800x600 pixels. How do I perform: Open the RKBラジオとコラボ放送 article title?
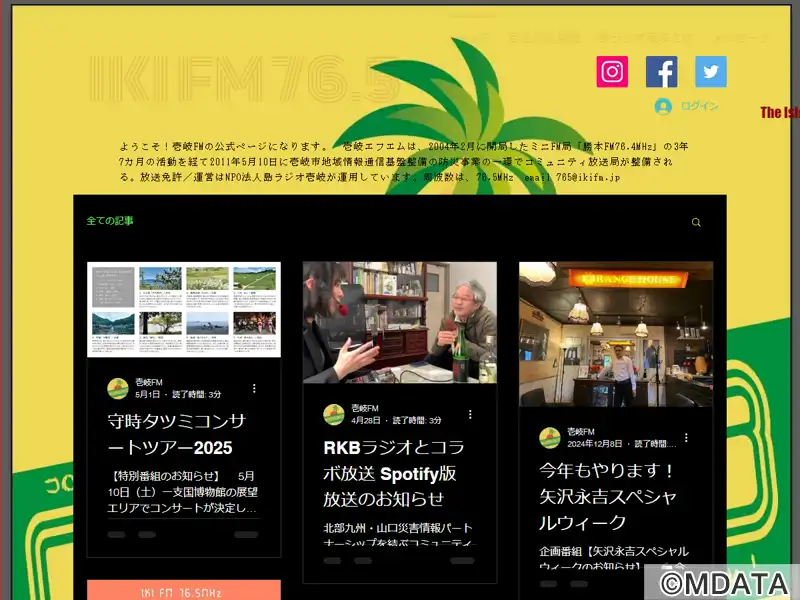click(394, 473)
